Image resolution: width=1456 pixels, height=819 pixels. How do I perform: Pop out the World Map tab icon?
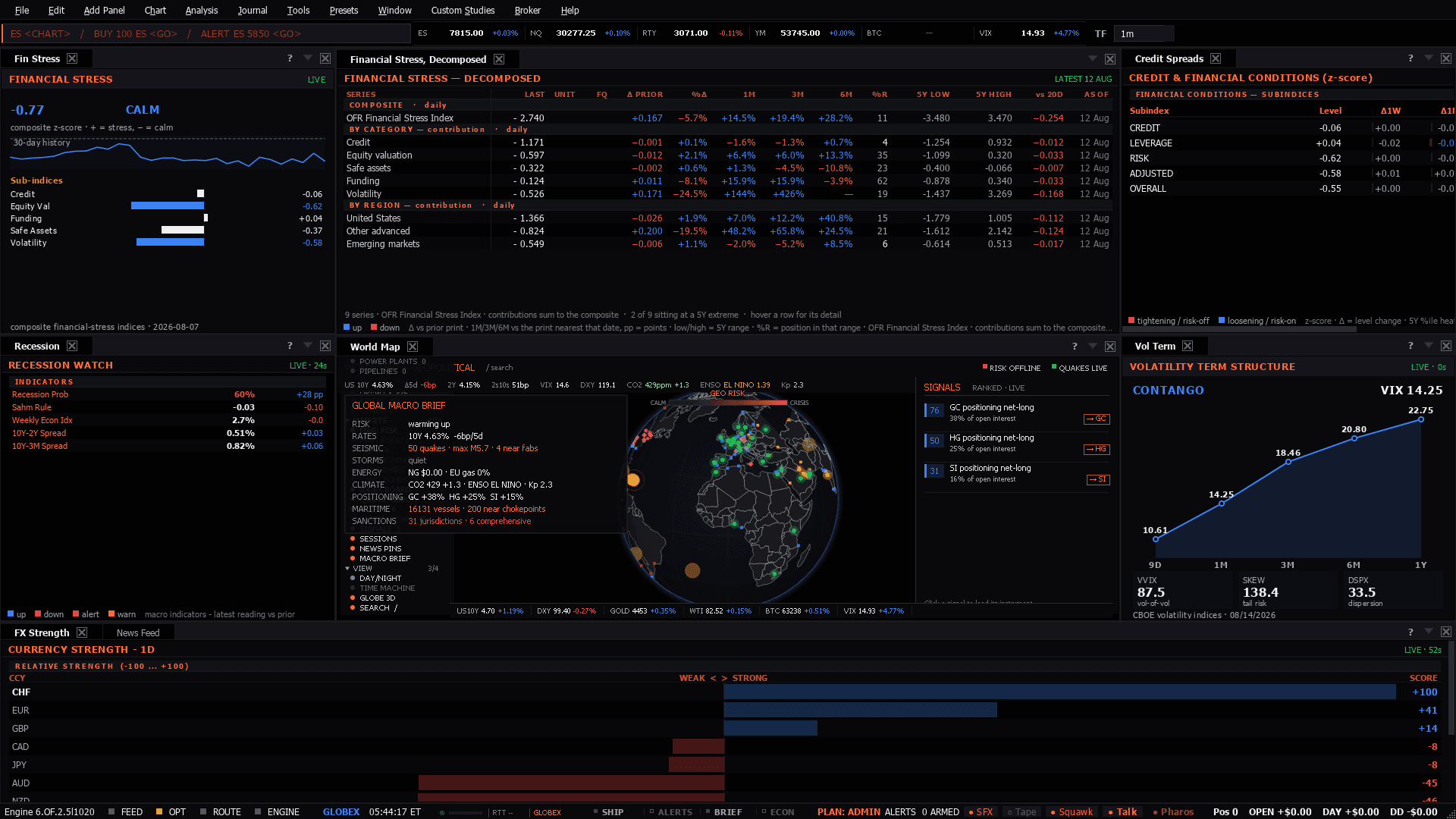[413, 347]
